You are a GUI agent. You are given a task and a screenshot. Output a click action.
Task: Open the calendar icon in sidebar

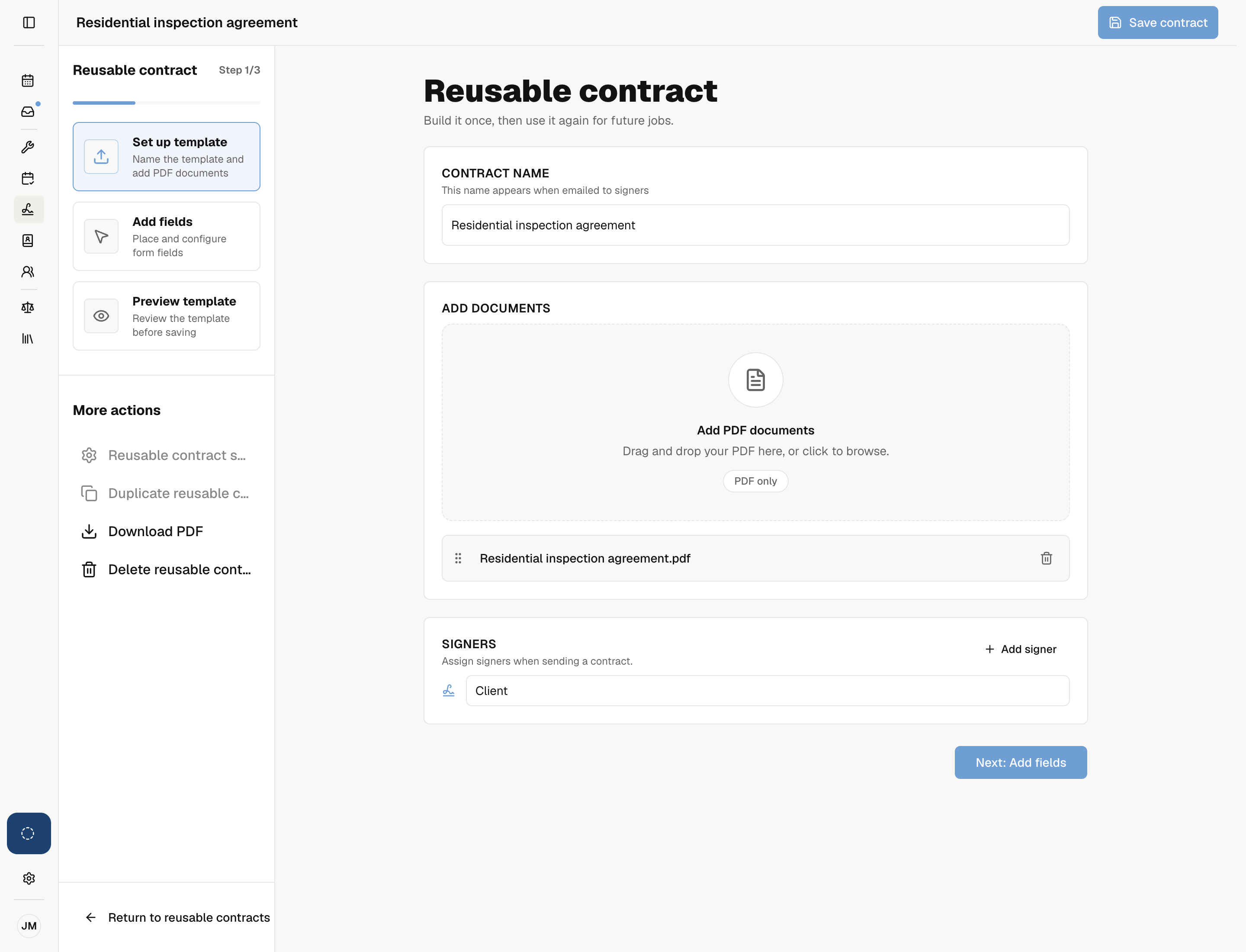click(28, 80)
